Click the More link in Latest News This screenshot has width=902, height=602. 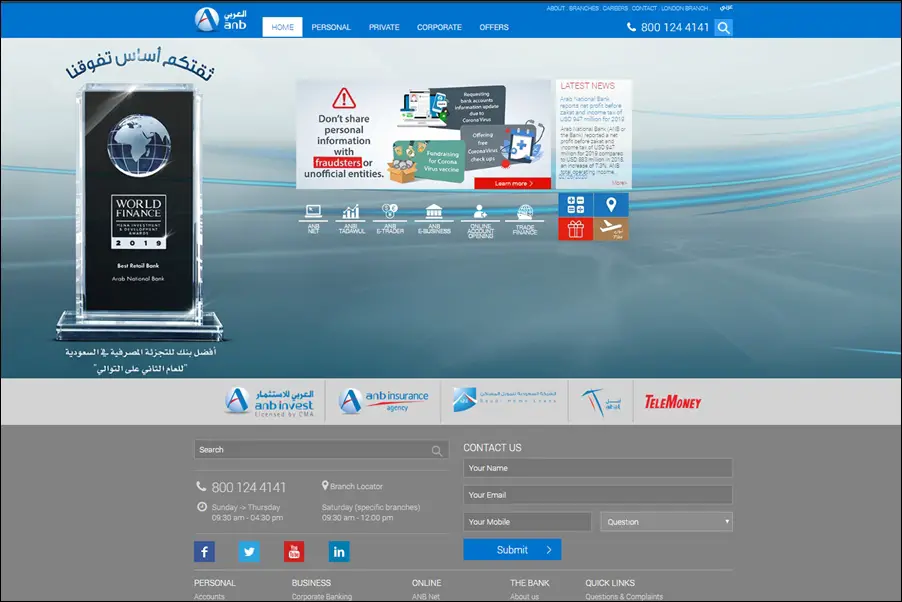619,183
